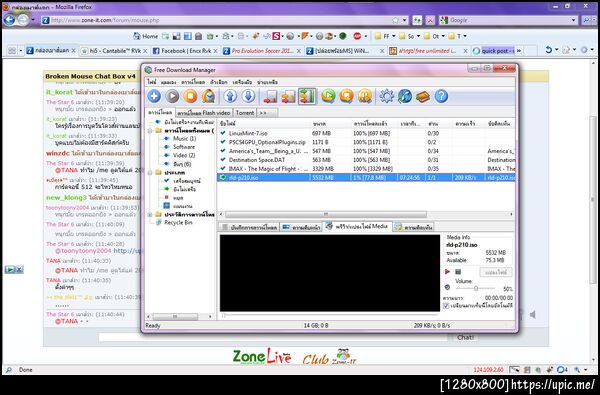
Task: Switch to the Pro Evolution Soccer browser tab
Action: click(262, 51)
